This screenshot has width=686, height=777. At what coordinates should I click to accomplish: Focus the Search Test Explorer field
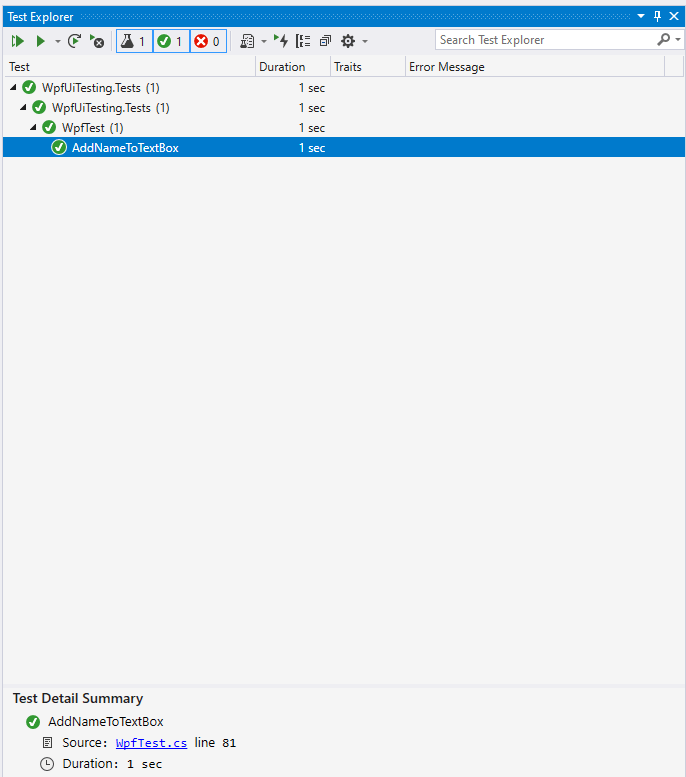(545, 40)
